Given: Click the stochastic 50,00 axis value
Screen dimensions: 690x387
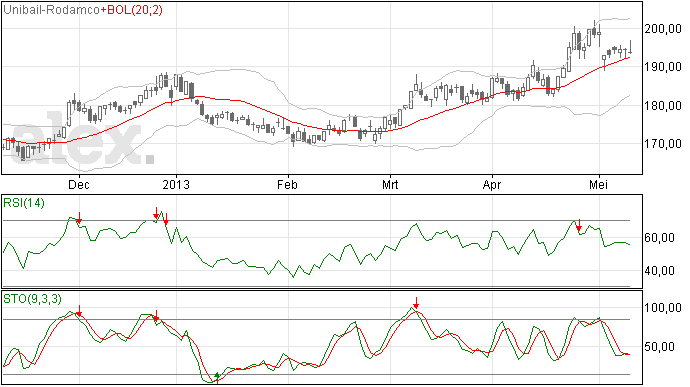Looking at the screenshot, I should [x=659, y=346].
